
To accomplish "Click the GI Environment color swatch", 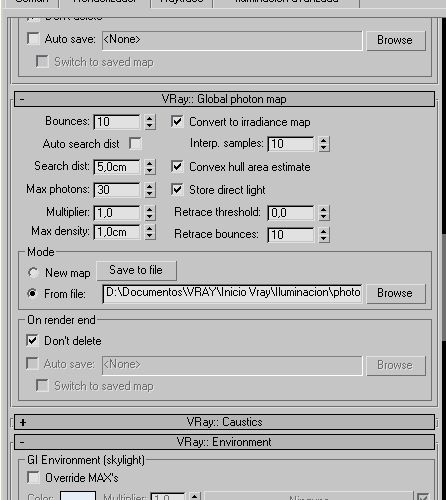I will 78,496.
